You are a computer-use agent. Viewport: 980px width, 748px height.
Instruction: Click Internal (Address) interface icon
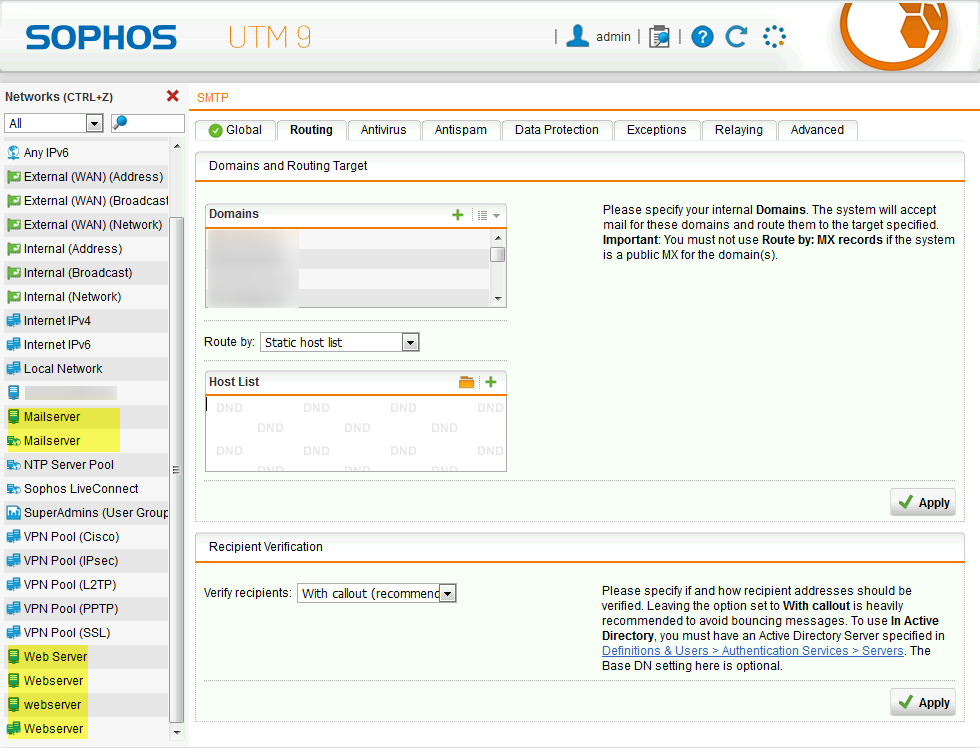(x=13, y=249)
